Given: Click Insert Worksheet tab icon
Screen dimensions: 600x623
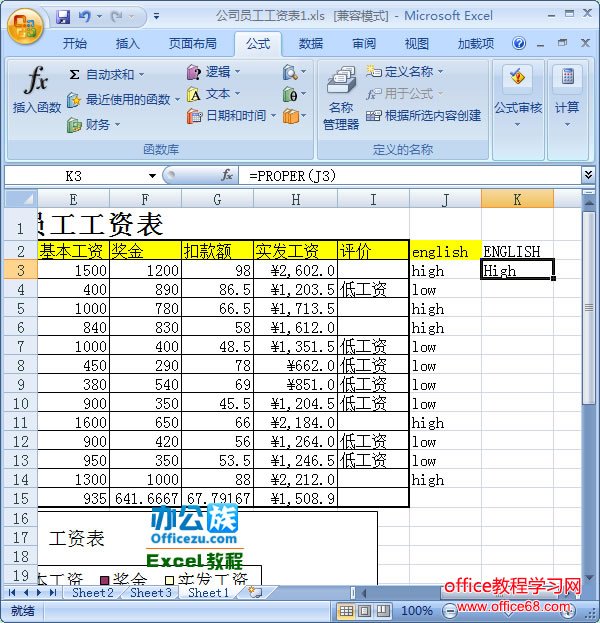Looking at the screenshot, I should [x=255, y=592].
